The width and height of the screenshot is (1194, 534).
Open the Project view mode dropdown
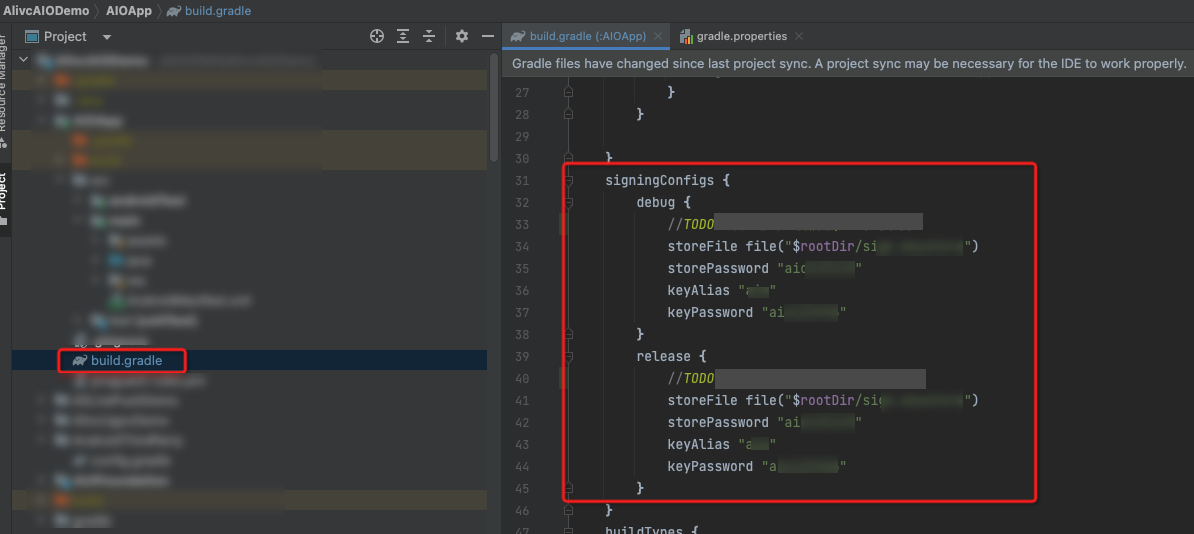coord(107,37)
